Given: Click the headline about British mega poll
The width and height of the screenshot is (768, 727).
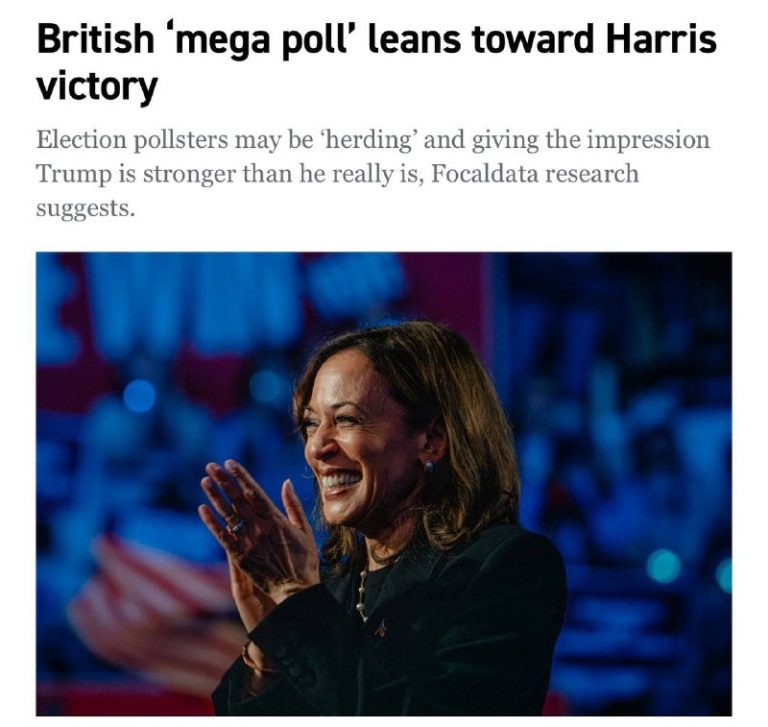Looking at the screenshot, I should tap(376, 62).
